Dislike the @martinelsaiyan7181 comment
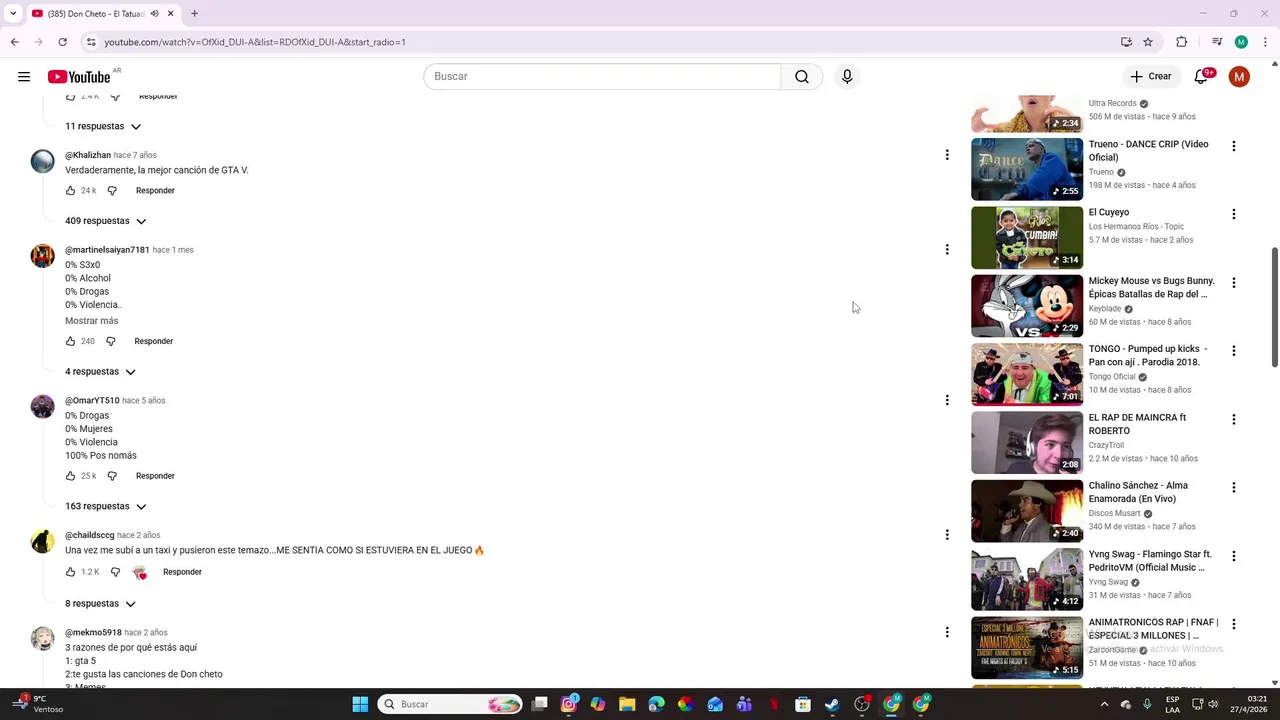This screenshot has height=720, width=1280. [x=111, y=342]
